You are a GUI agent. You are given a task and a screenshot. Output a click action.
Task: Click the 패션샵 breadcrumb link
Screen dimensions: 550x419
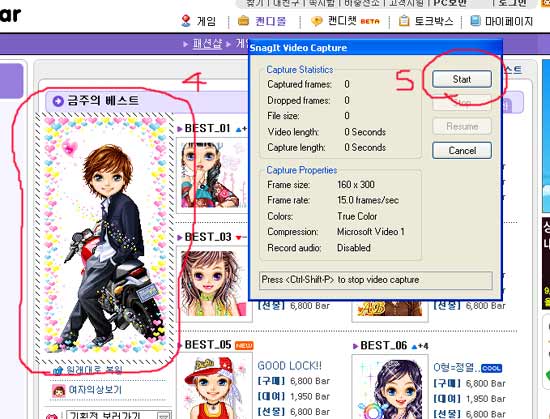[x=207, y=44]
